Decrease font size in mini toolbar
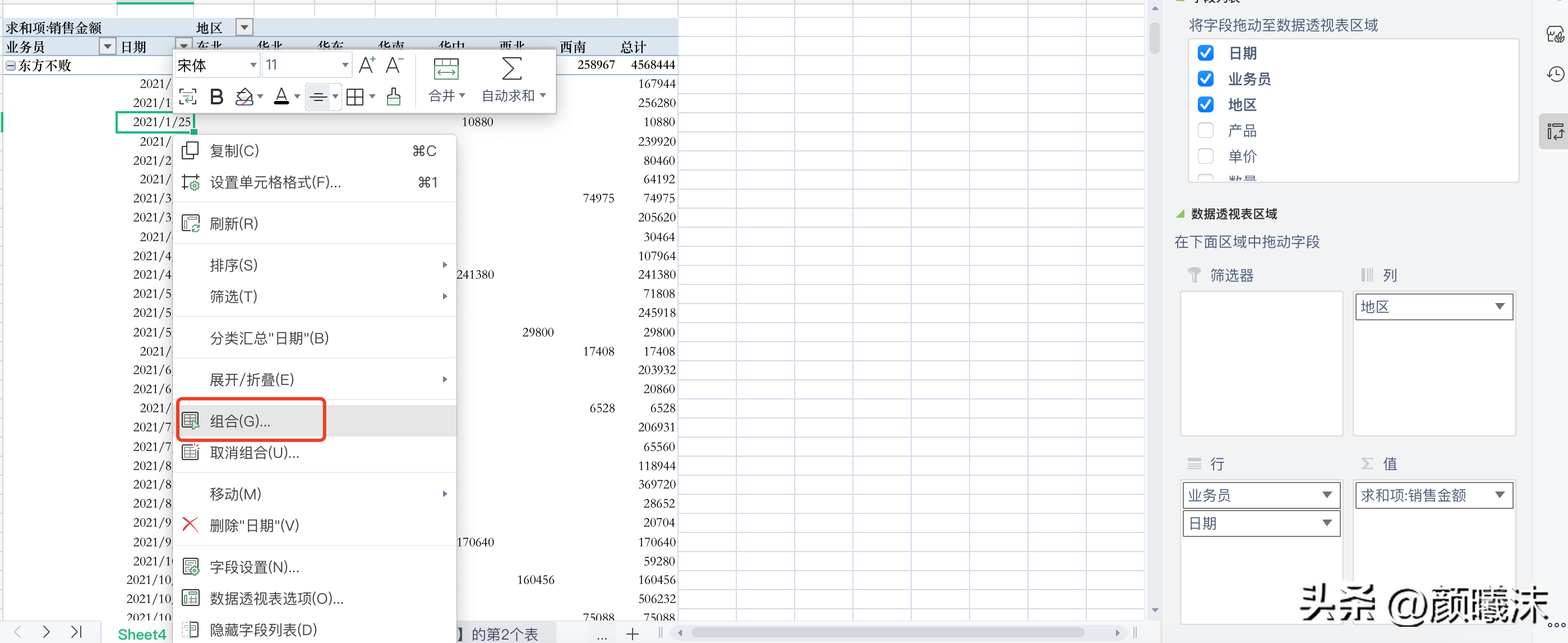The height and width of the screenshot is (643, 1568). pyautogui.click(x=394, y=65)
